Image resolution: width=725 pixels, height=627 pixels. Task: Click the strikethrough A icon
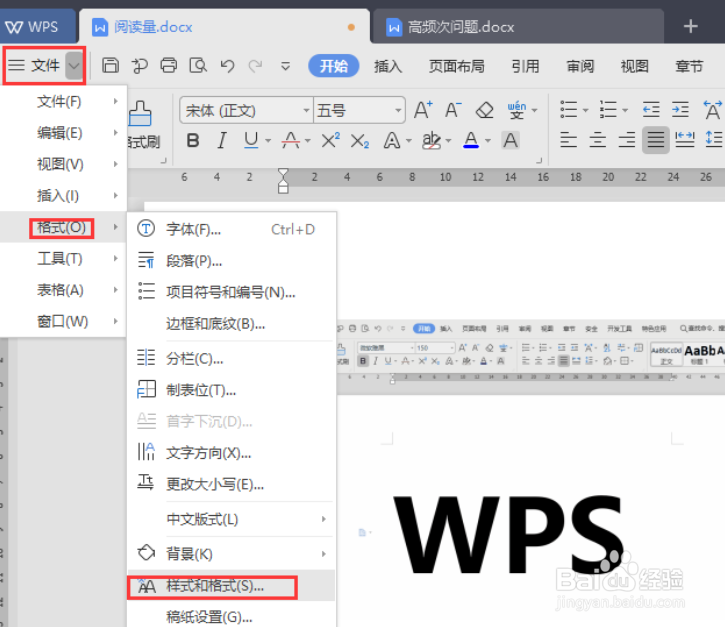point(291,140)
